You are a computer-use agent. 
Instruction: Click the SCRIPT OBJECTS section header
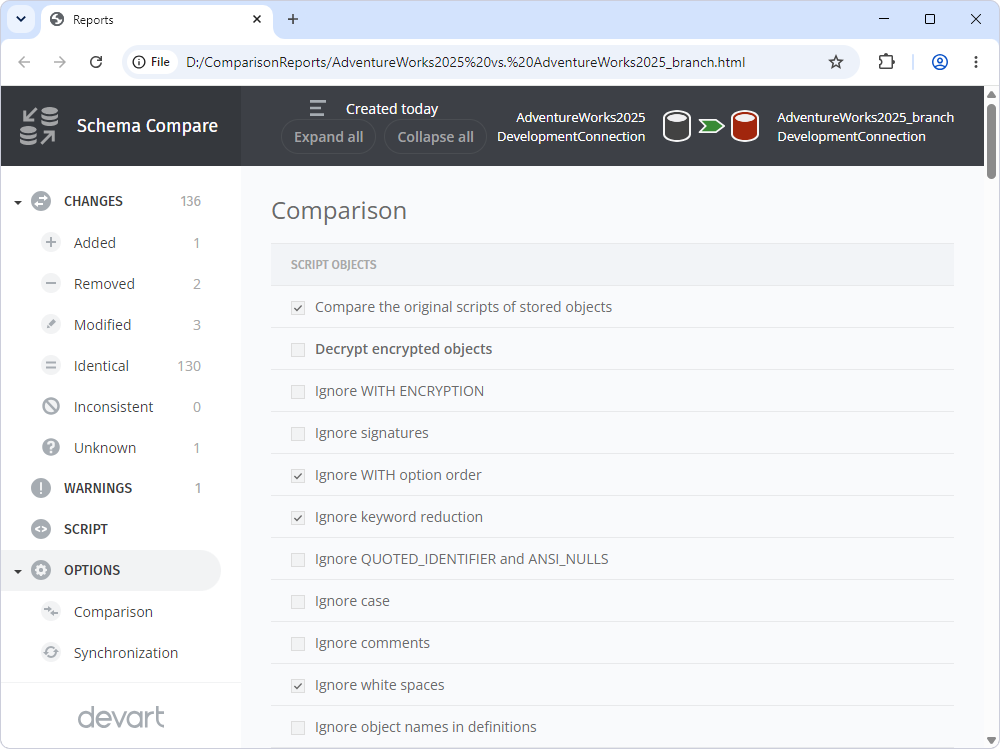[x=612, y=264]
